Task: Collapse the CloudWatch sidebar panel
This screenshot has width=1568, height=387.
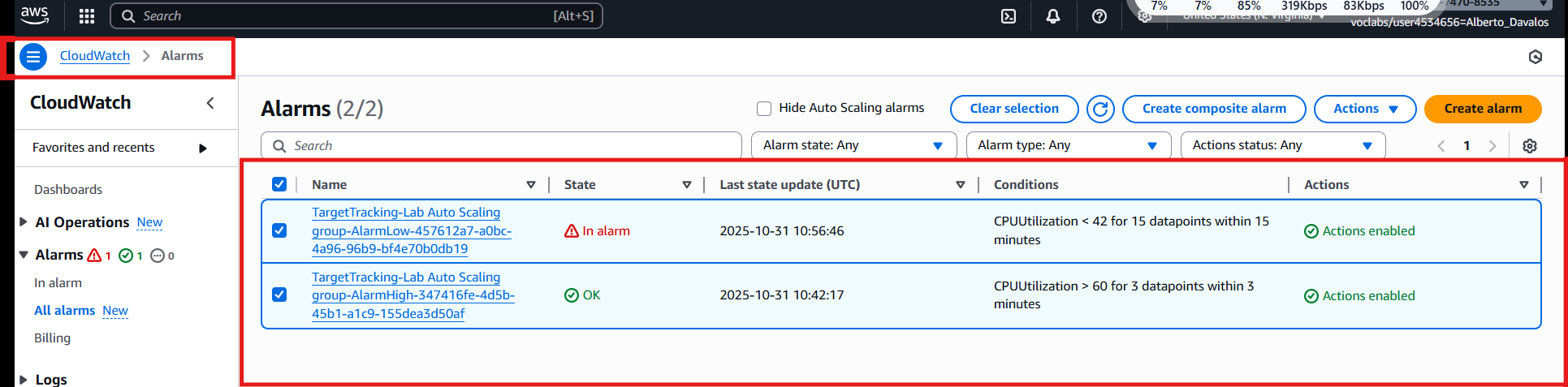Action: (210, 103)
